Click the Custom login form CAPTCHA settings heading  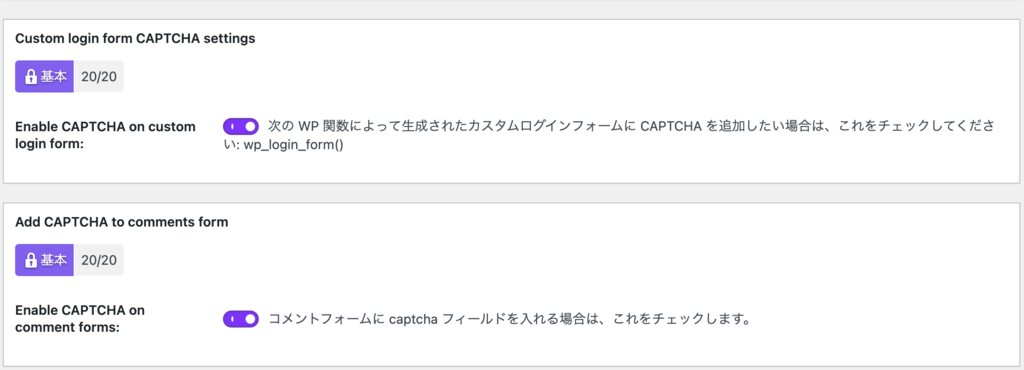[135, 39]
